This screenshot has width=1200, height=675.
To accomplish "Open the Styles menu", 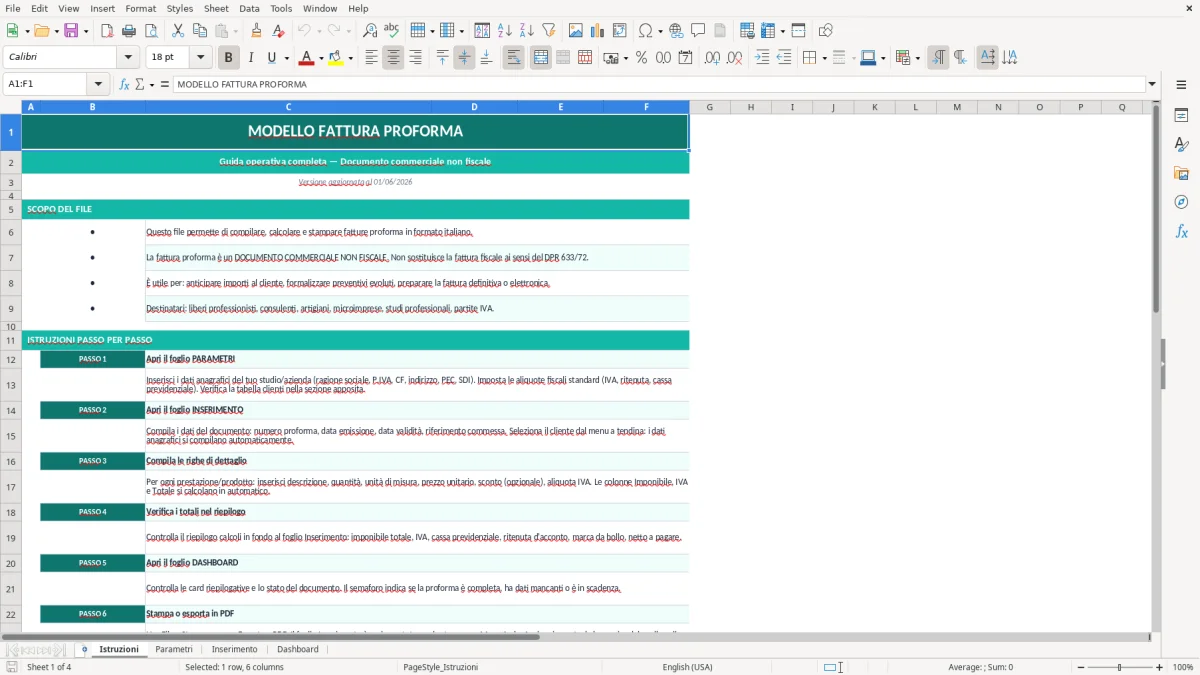I will 180,8.
